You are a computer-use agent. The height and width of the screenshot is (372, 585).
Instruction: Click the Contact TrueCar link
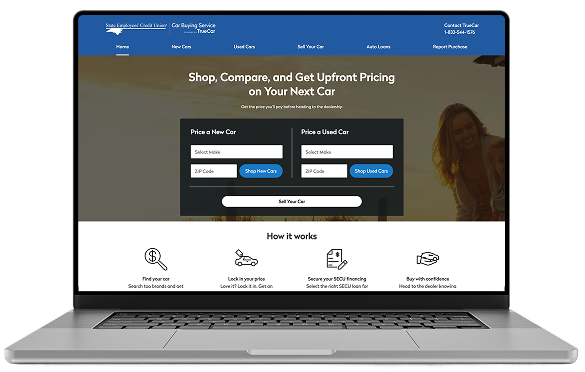(461, 25)
